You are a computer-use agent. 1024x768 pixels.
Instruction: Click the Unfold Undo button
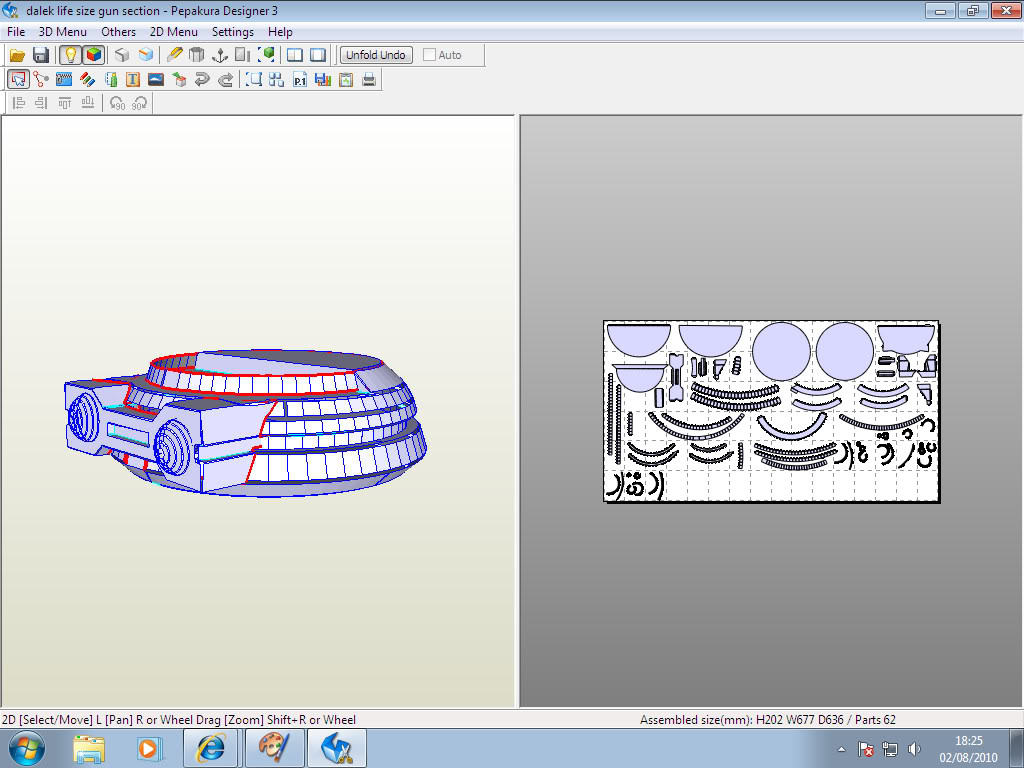click(x=376, y=55)
